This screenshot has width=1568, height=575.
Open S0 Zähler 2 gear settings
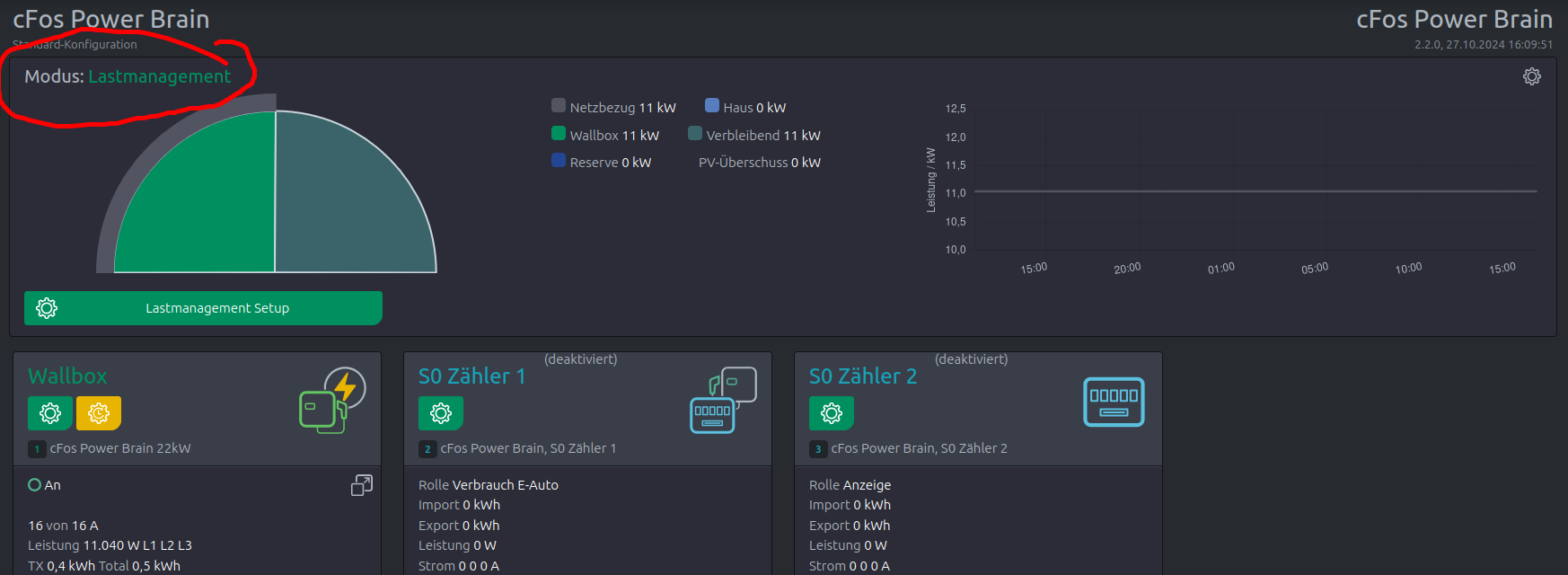point(832,413)
